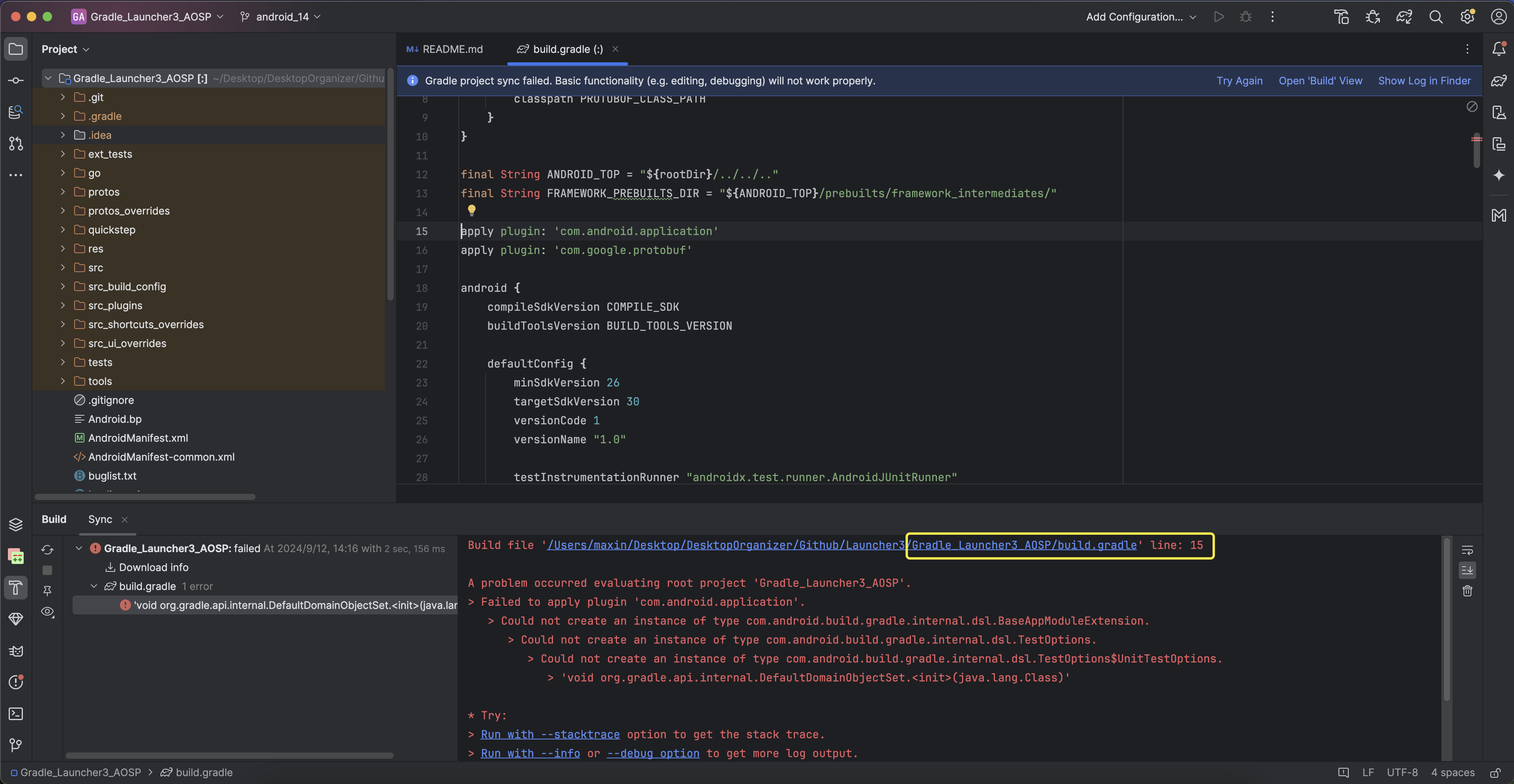Toggle soft-wrap in build output
This screenshot has width=1514, height=784.
[1467, 550]
